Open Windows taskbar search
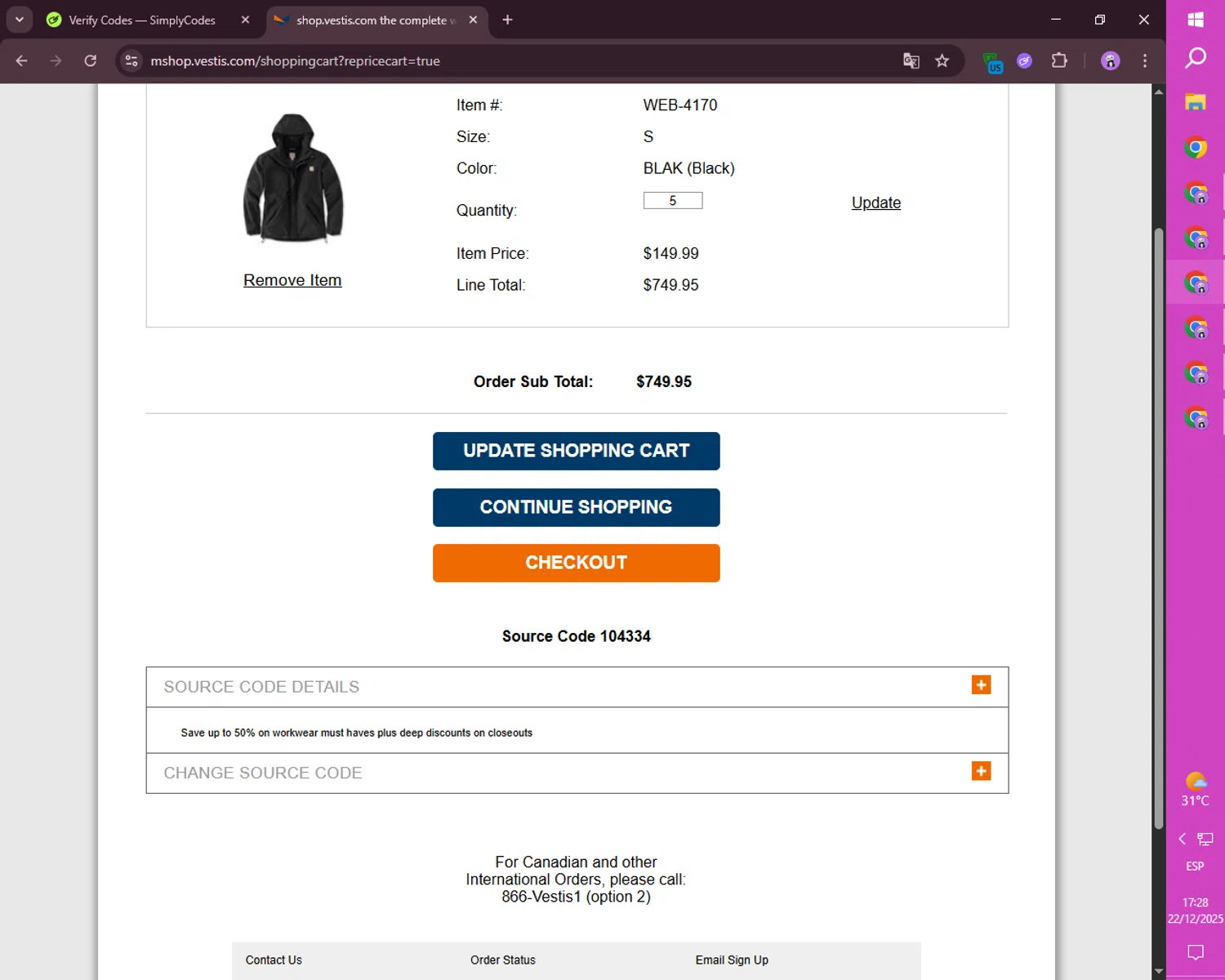Viewport: 1225px width, 980px height. tap(1196, 57)
